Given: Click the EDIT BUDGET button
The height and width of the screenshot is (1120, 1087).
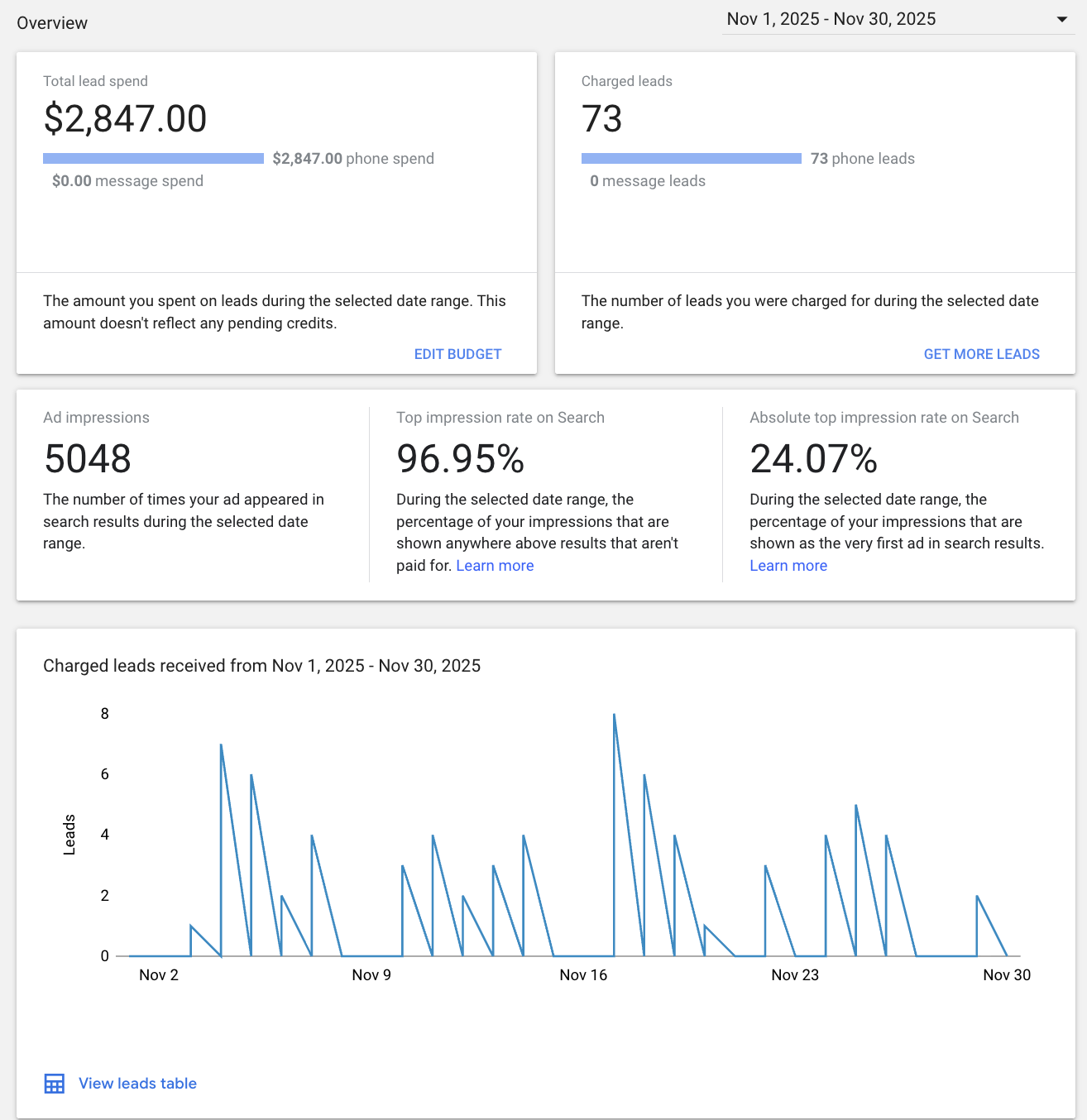Looking at the screenshot, I should click(x=457, y=354).
